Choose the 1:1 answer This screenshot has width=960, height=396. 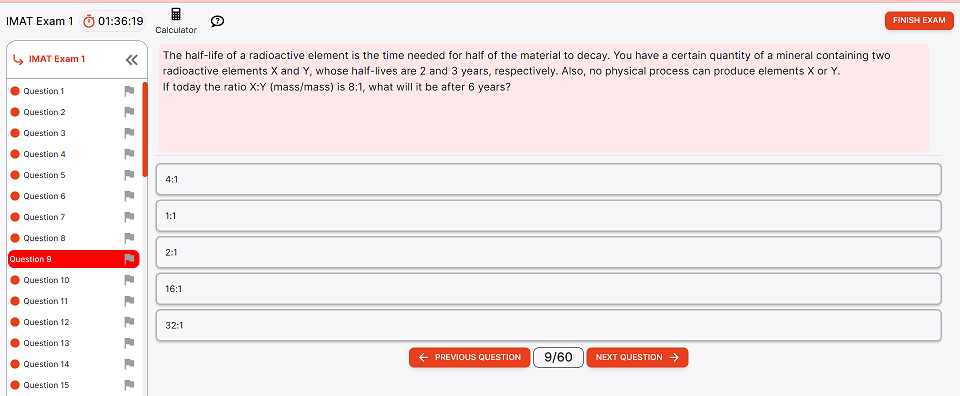pos(549,215)
